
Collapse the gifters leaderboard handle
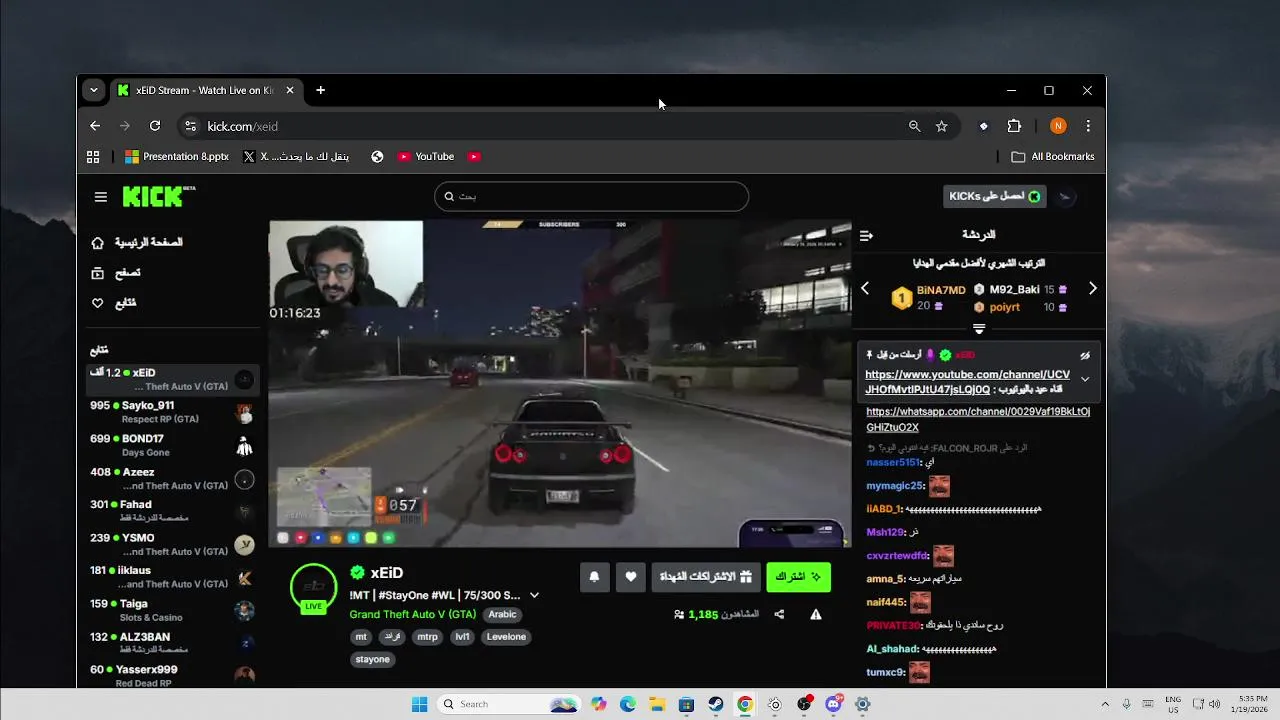pyautogui.click(x=979, y=328)
